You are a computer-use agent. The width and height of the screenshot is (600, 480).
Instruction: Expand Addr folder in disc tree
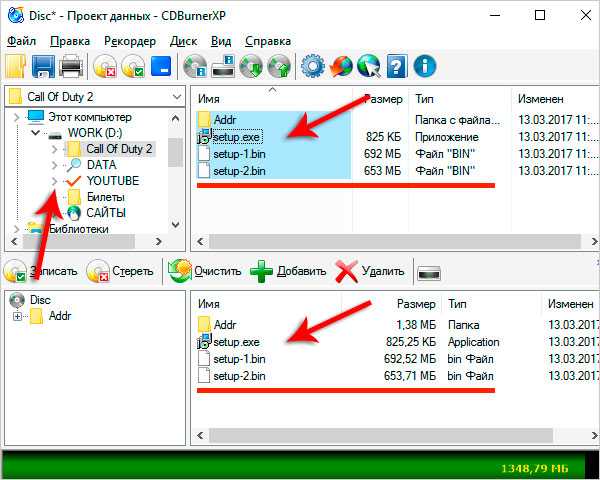17,317
